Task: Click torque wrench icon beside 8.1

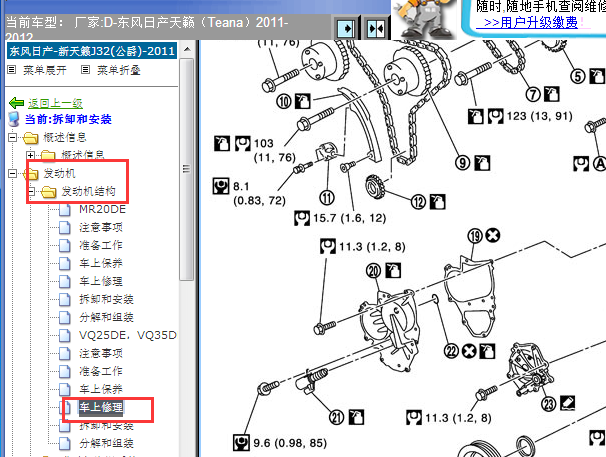Action: tap(221, 186)
